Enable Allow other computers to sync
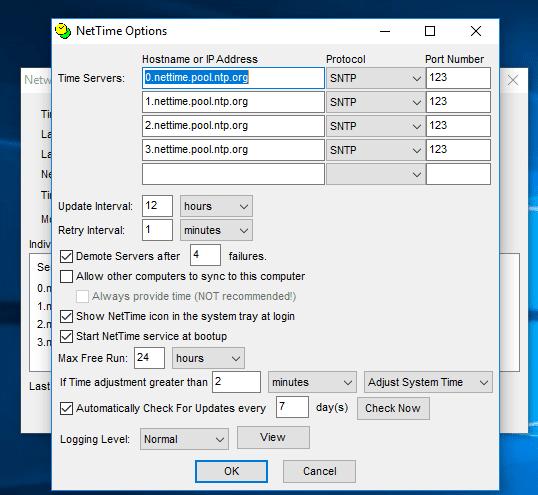This screenshot has height=495, width=538. pyautogui.click(x=66, y=276)
